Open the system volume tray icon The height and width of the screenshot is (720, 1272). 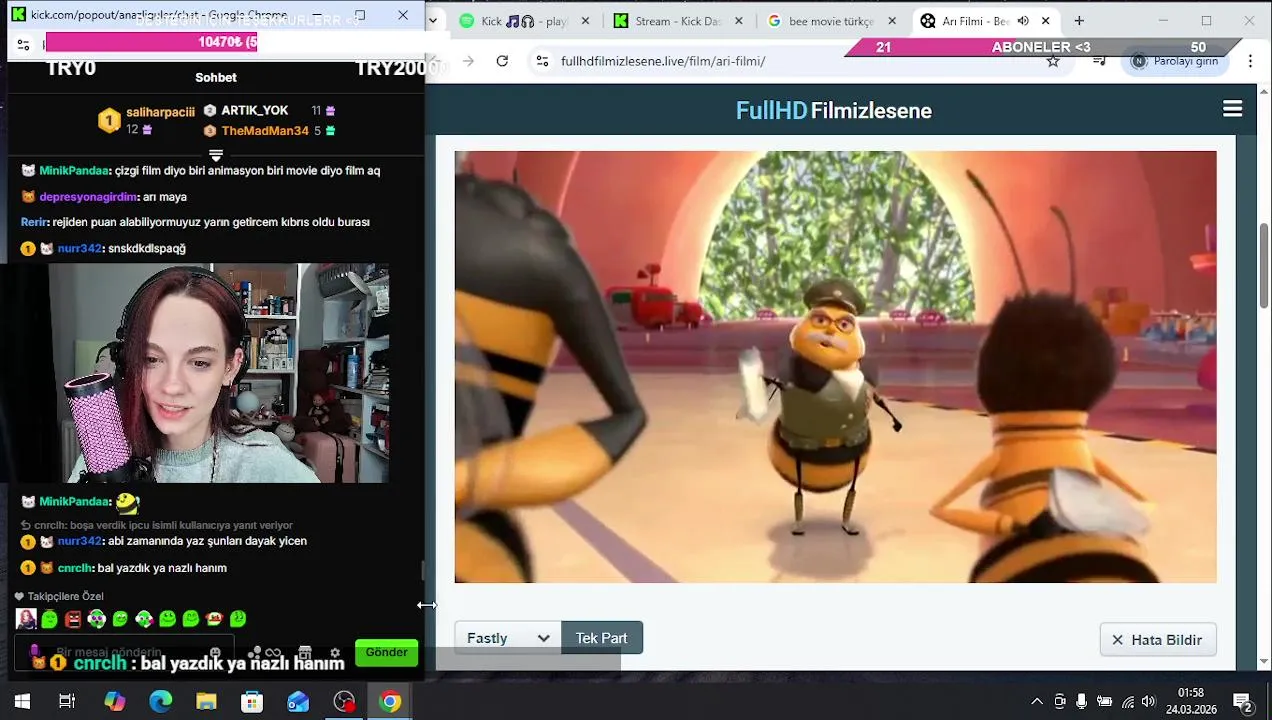point(1148,701)
